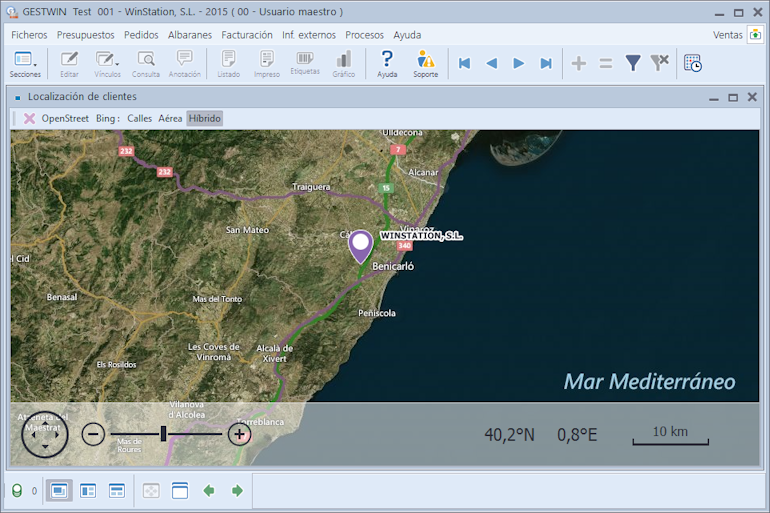This screenshot has width=770, height=513.
Task: Click the Soporte support icon
Action: (x=425, y=64)
